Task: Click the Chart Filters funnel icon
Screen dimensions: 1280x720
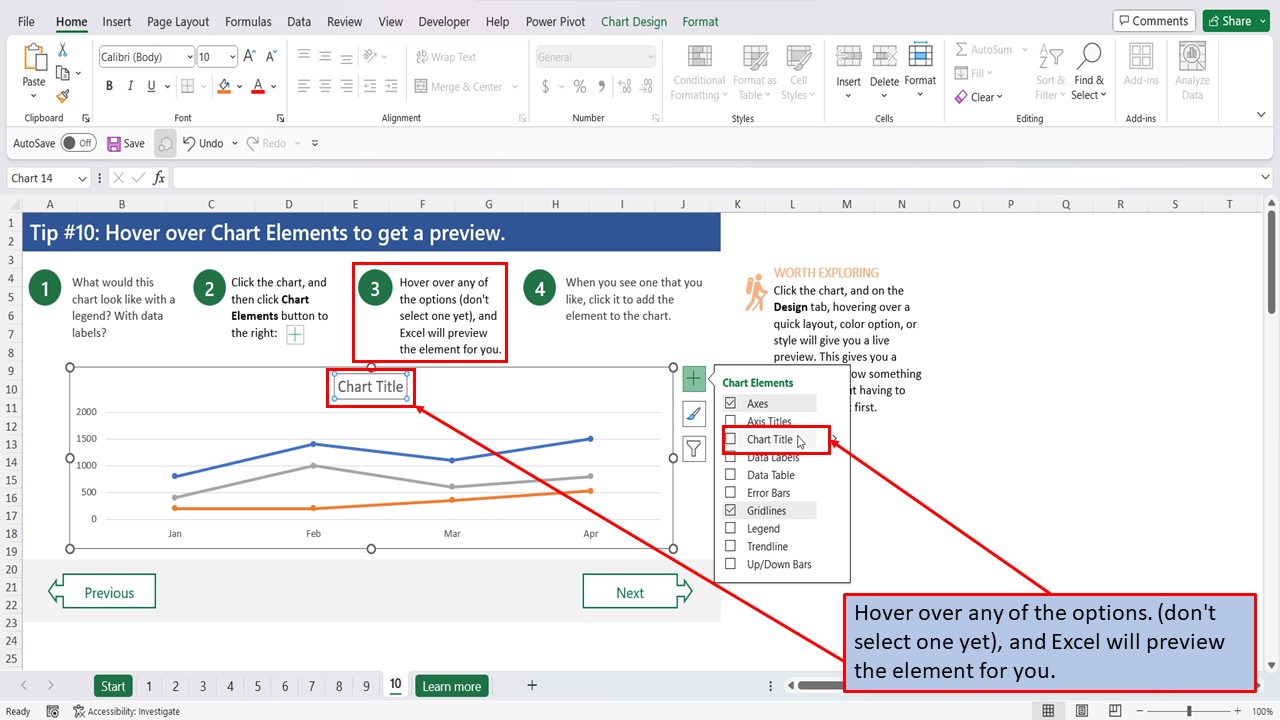Action: click(694, 448)
